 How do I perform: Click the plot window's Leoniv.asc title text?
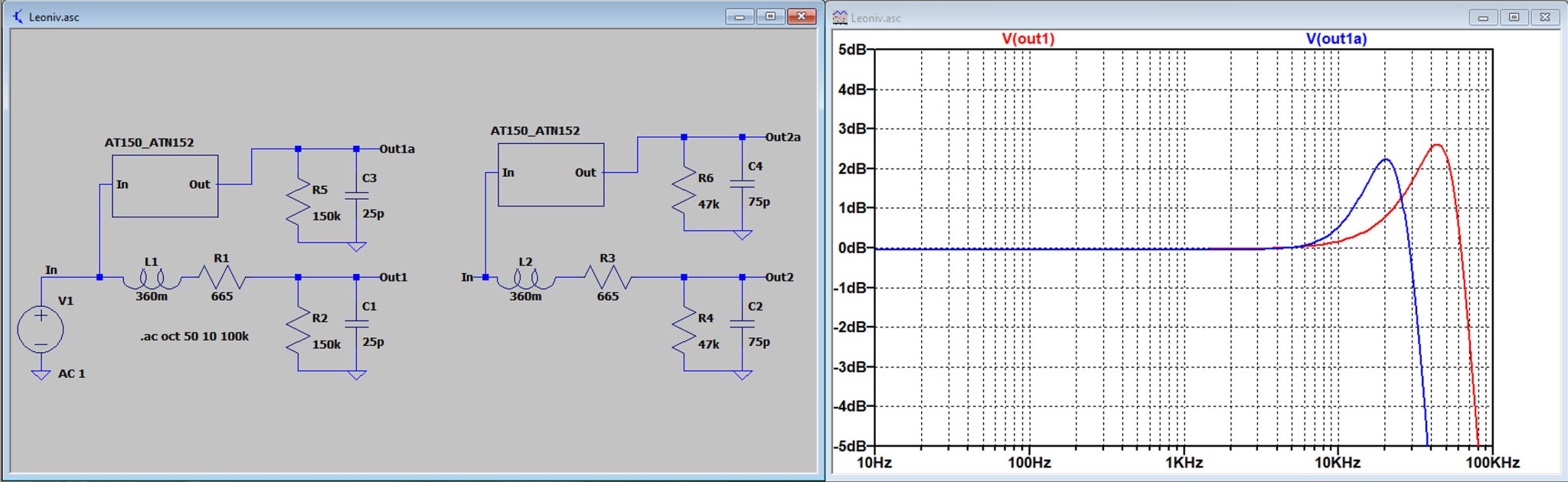(x=876, y=18)
